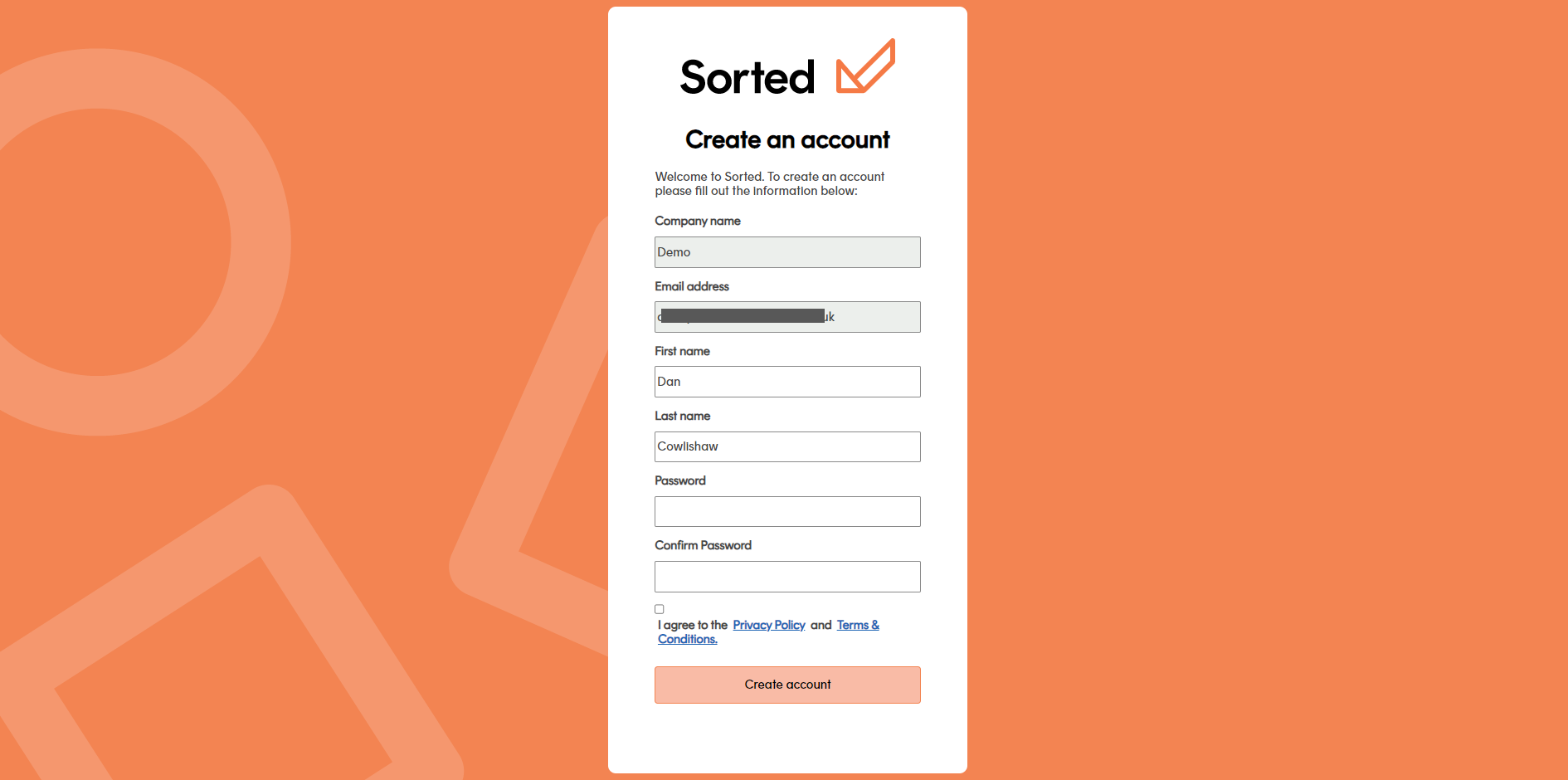This screenshot has height=780, width=1568.
Task: Click the Company name field containing Demo
Action: [x=786, y=252]
